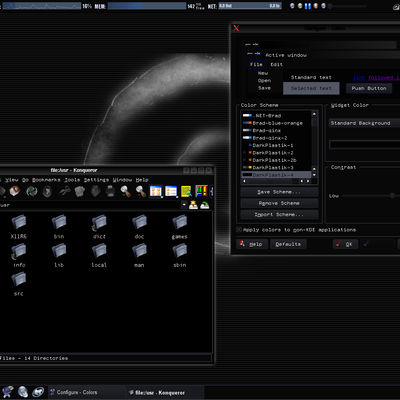Open the bin folder
Viewport: 400px width, 400px height.
[x=59, y=227]
